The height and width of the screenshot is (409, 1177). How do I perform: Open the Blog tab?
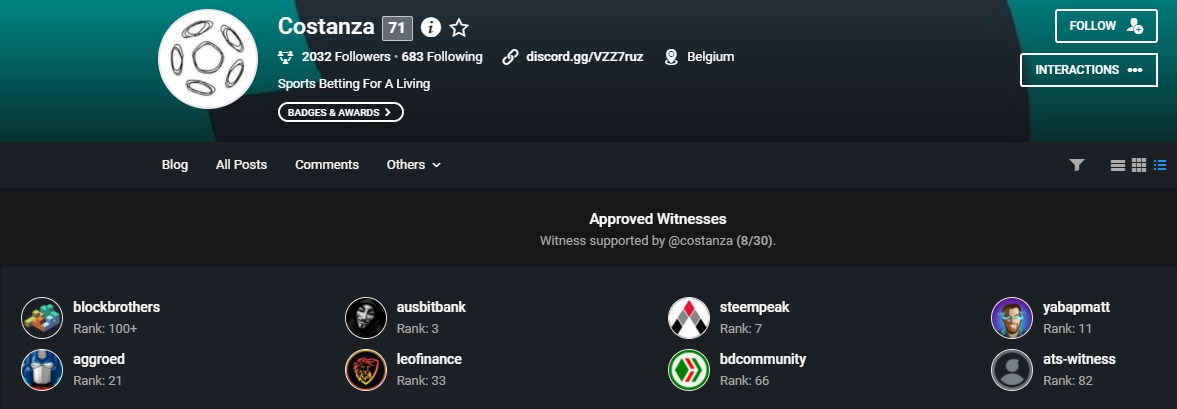175,164
